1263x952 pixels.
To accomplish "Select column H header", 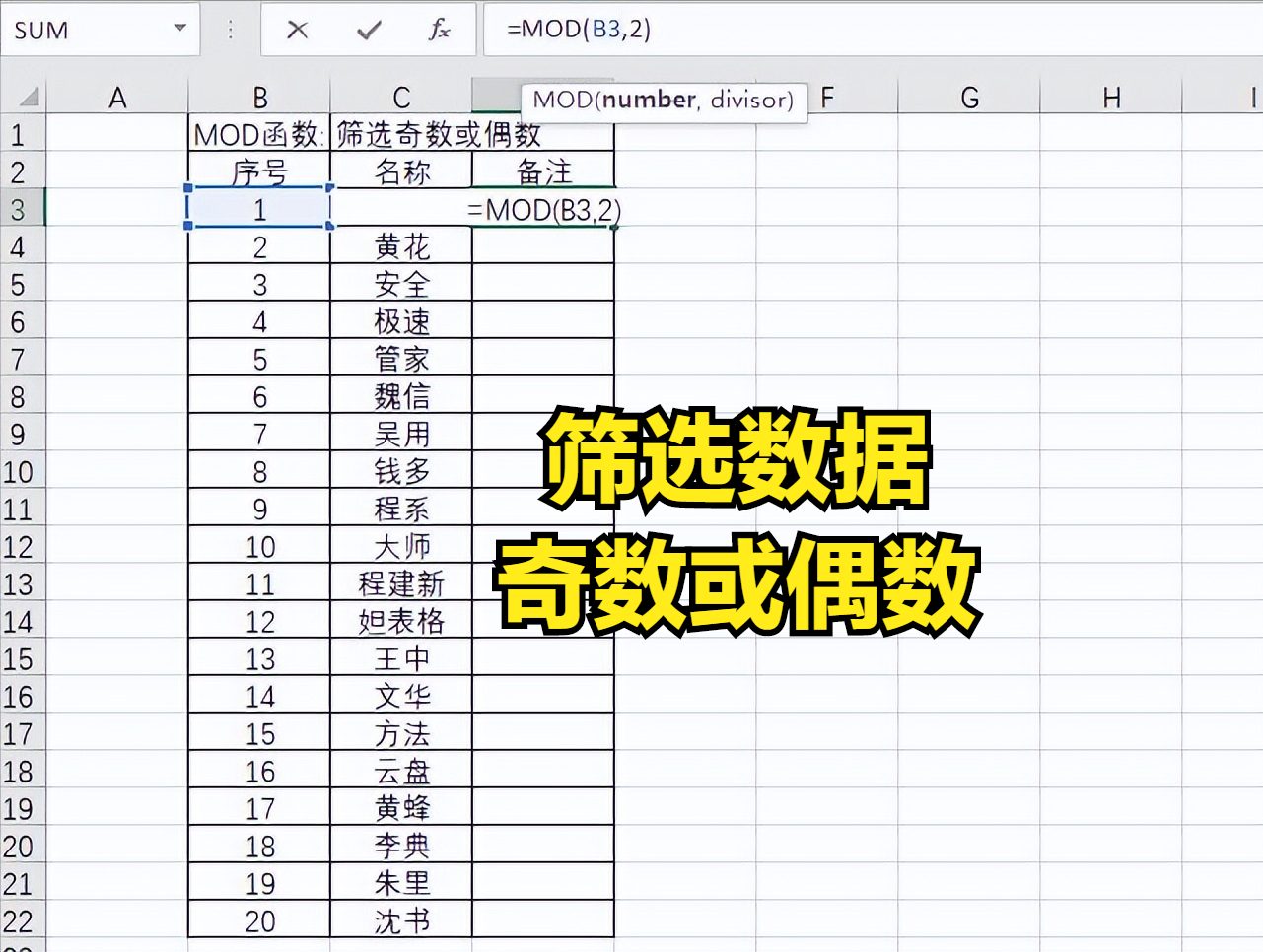I will pyautogui.click(x=1111, y=97).
